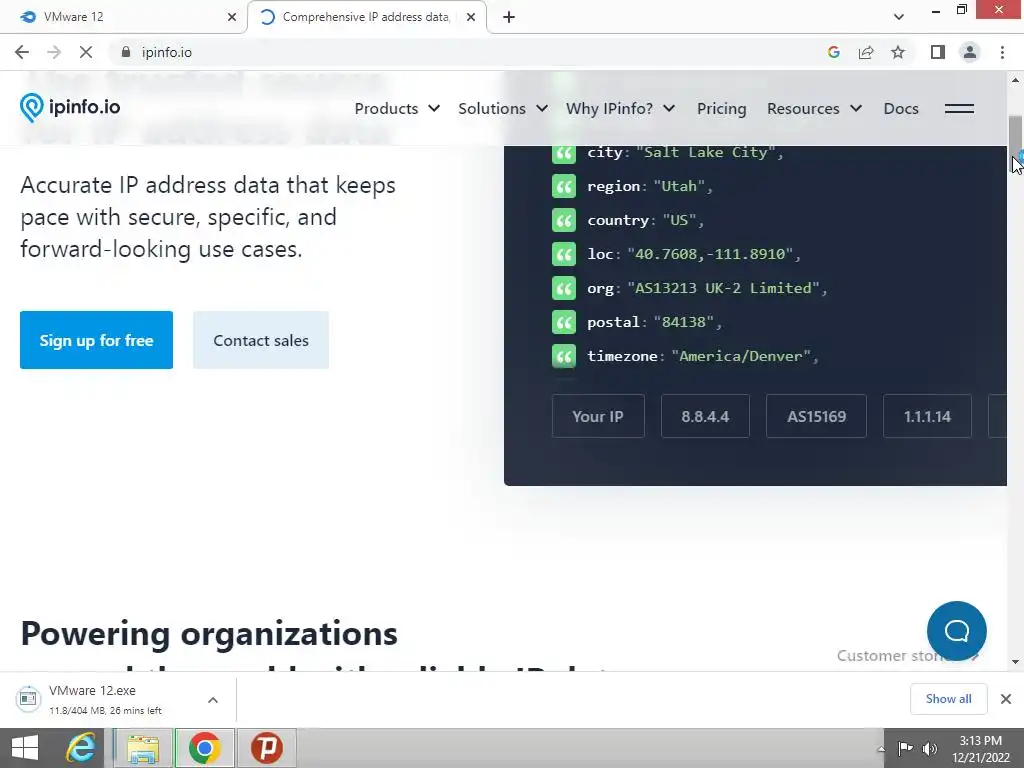This screenshot has width=1024, height=768.
Task: Click the quote icon beside timezone field
Action: [564, 356]
